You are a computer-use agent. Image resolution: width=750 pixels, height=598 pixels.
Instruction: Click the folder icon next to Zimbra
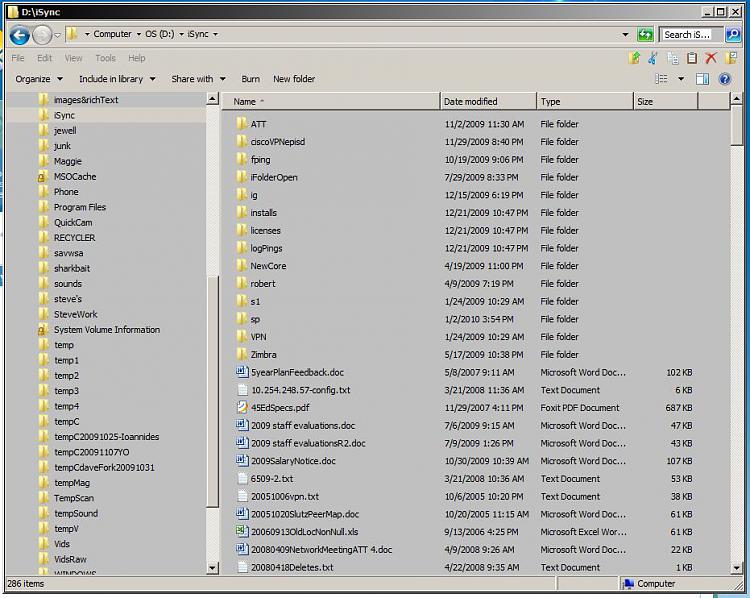tap(242, 354)
